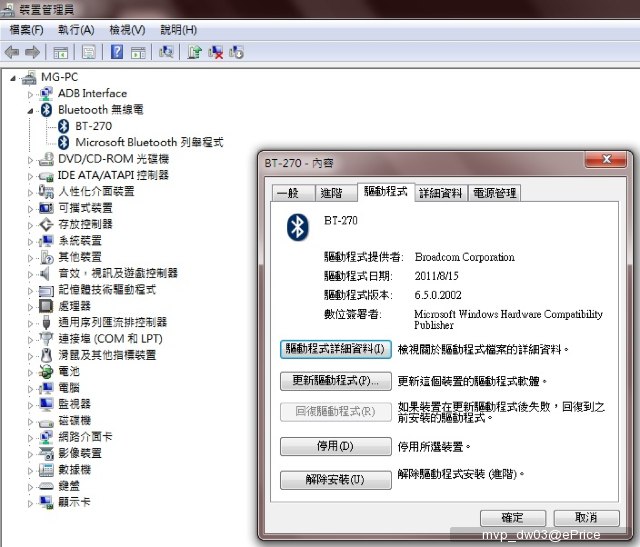Click the 驅動程式詳細資料(I) button
Screen dimensions: 640x547
click(x=336, y=349)
